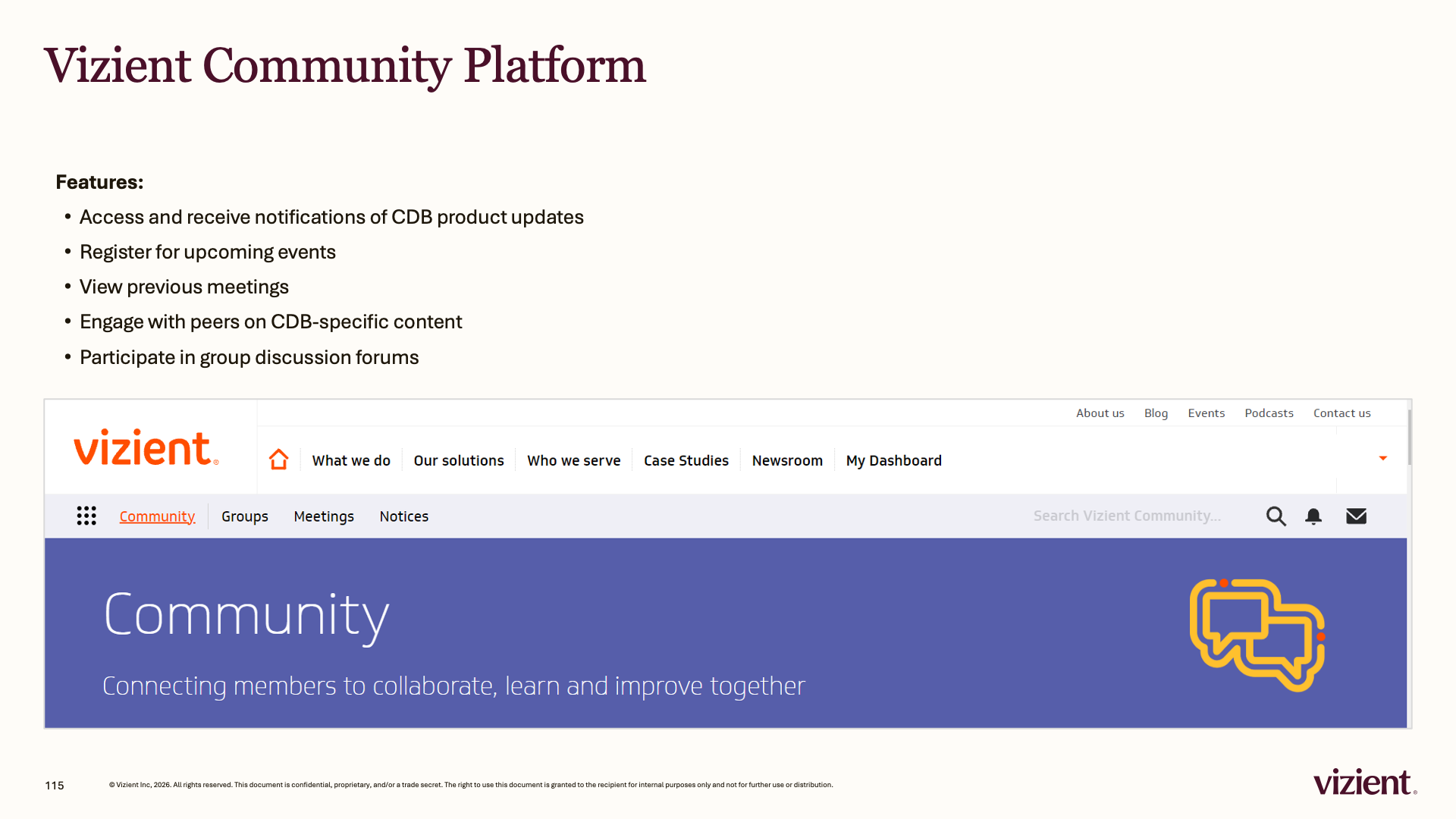
Task: Click the magnifying glass search icon
Action: (x=1276, y=516)
